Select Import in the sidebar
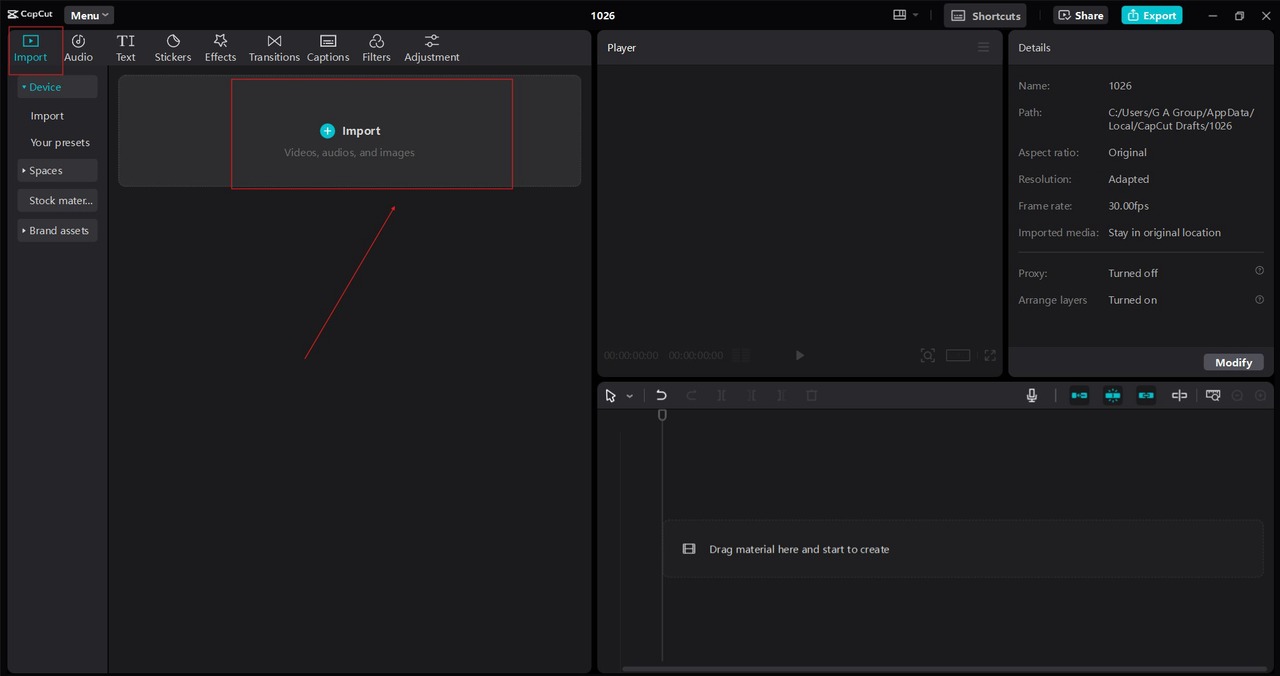The height and width of the screenshot is (676, 1280). [47, 116]
